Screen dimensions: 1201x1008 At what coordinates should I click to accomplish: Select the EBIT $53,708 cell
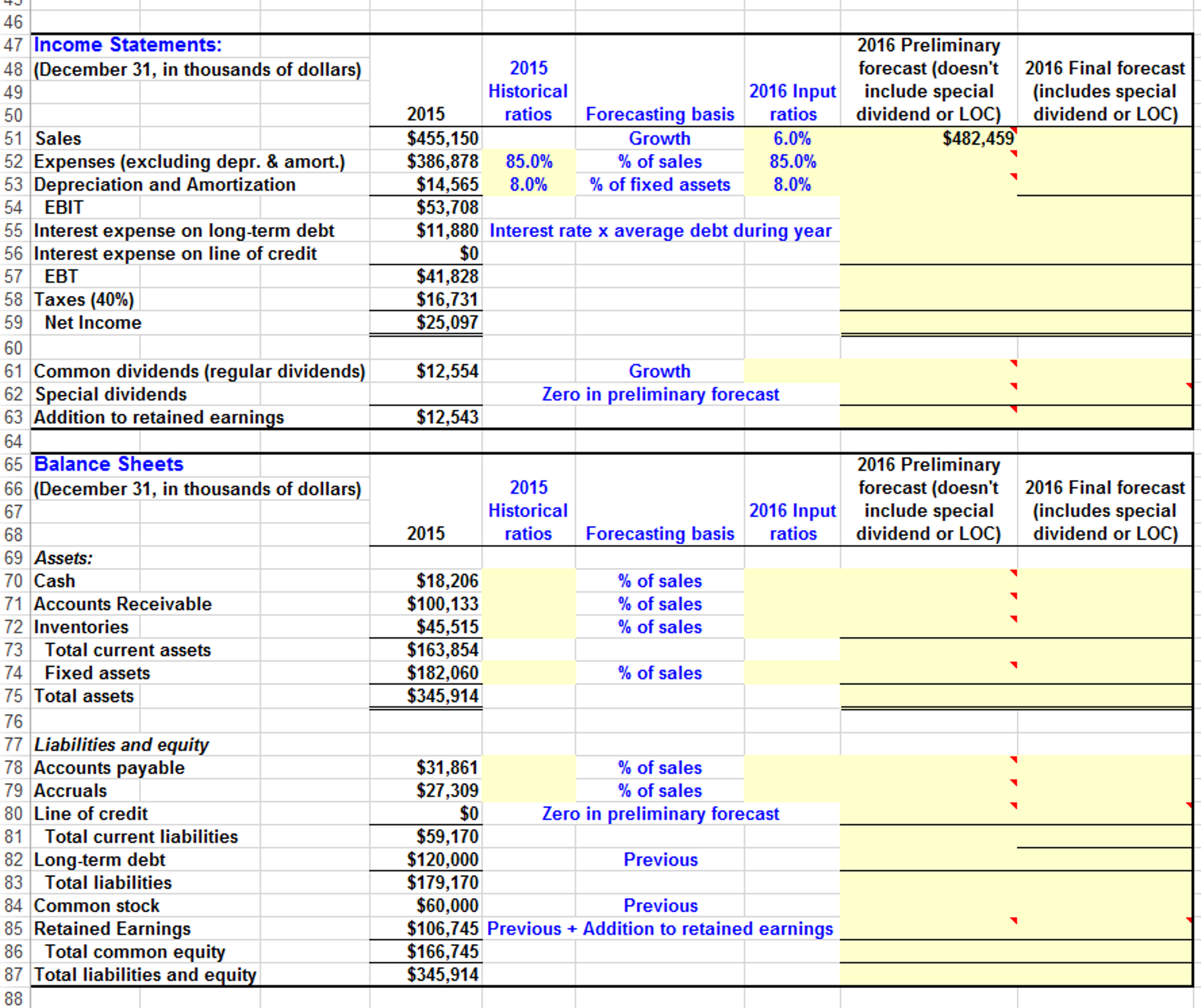coord(447,208)
